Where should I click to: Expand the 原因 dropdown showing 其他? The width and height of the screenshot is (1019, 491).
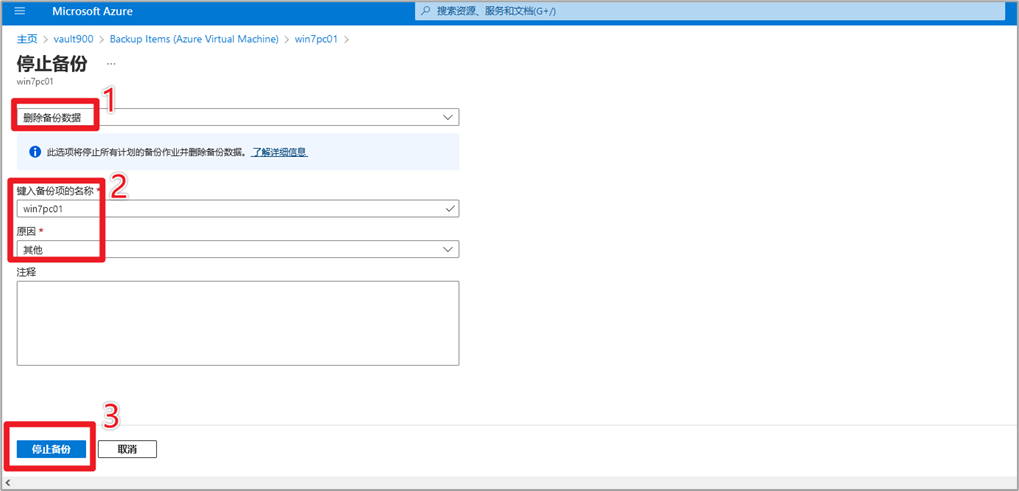point(238,249)
